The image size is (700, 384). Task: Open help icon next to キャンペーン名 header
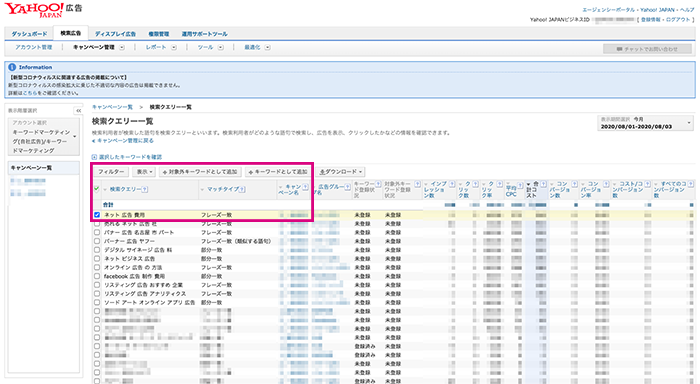click(x=305, y=187)
